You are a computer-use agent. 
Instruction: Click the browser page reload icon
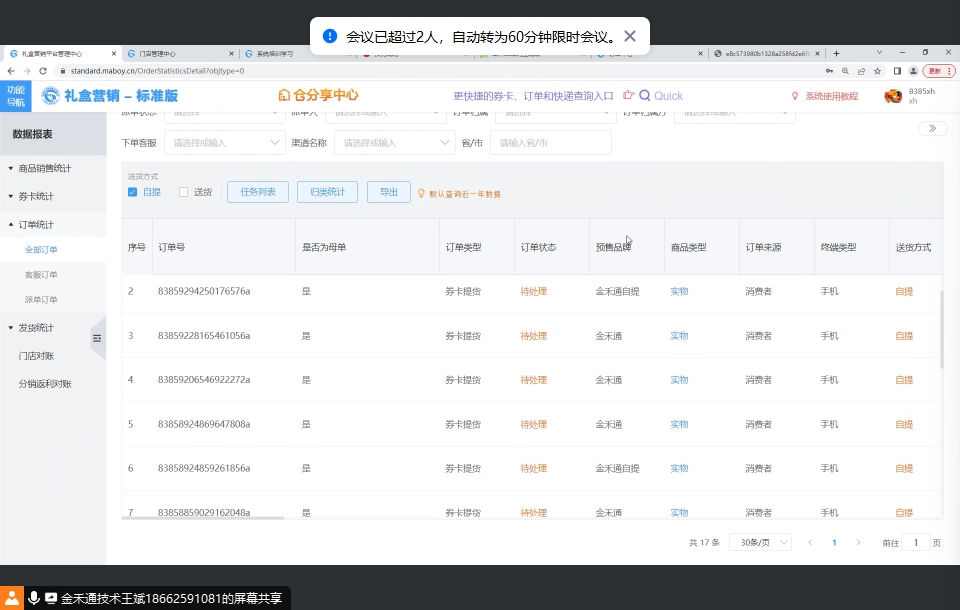point(43,71)
